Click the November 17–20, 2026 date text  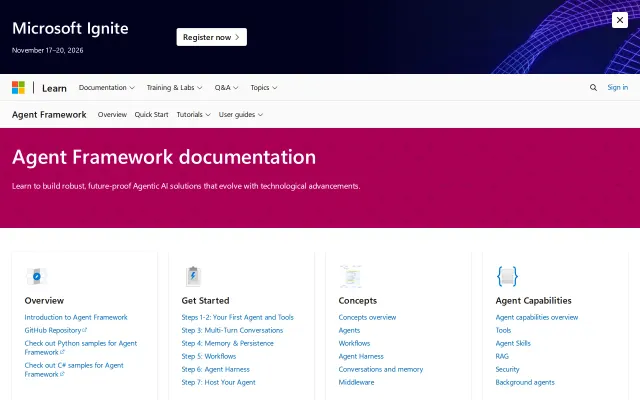[48, 50]
